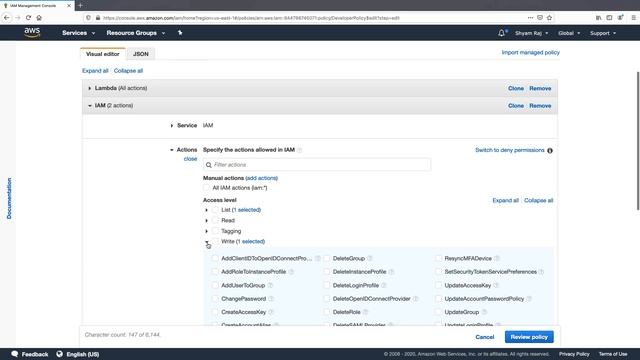Remove the Lambda policy block
This screenshot has height=360, width=640.
coord(540,88)
